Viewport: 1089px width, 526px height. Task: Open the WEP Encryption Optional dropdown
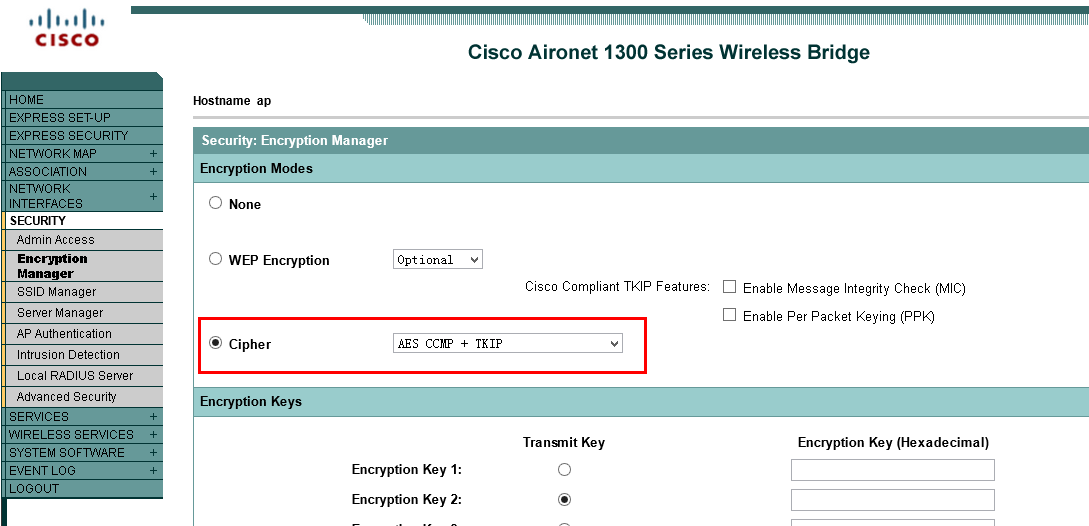pos(438,260)
